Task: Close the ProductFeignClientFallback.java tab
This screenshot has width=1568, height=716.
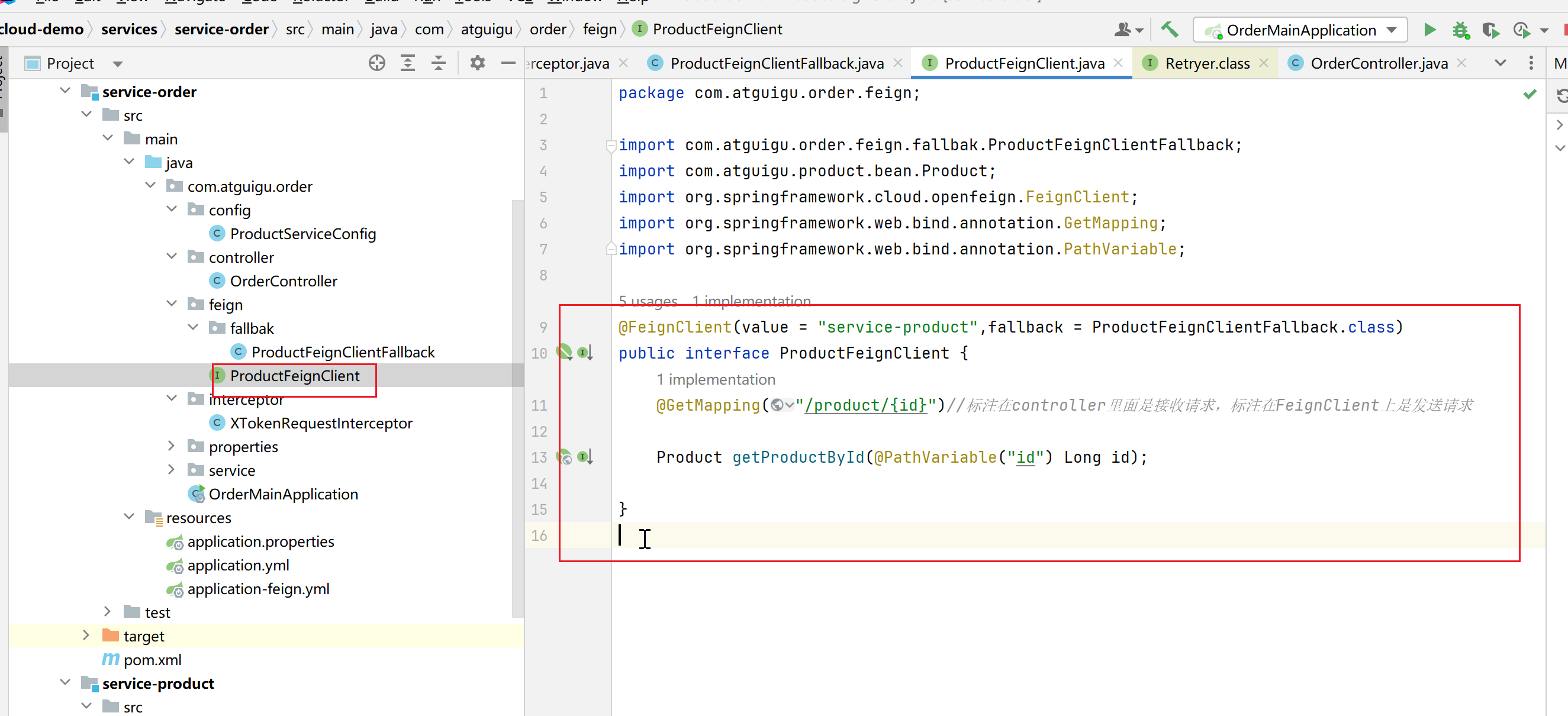Action: 898,63
